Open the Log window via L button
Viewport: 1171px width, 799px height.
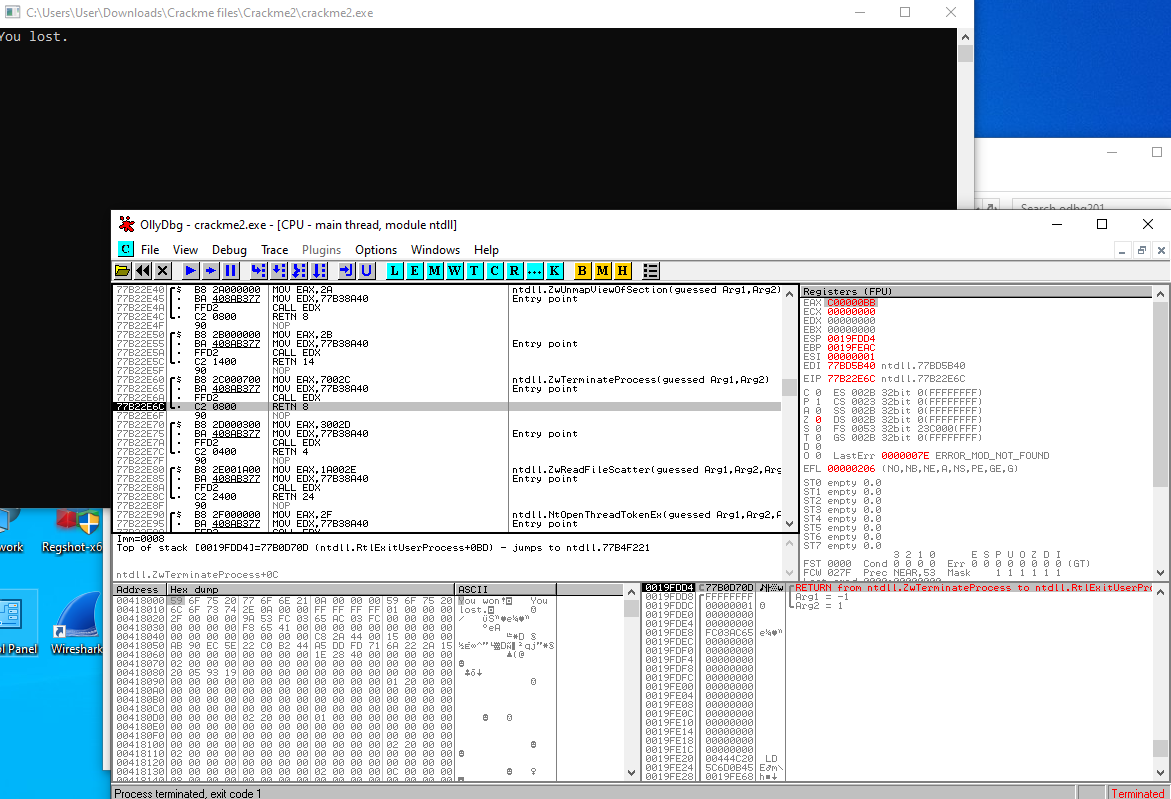pyautogui.click(x=394, y=271)
